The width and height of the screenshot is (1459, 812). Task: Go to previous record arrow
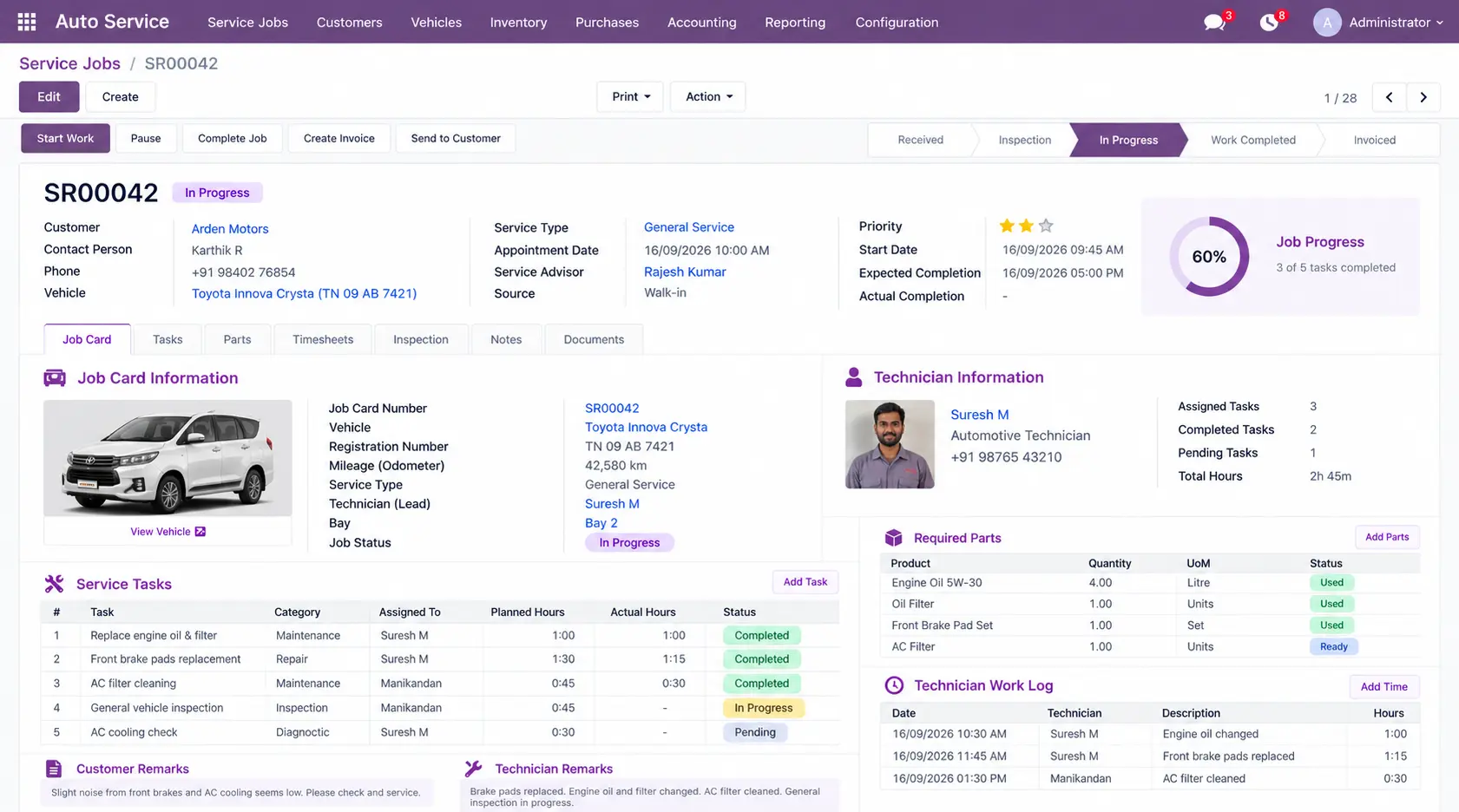coord(1389,97)
